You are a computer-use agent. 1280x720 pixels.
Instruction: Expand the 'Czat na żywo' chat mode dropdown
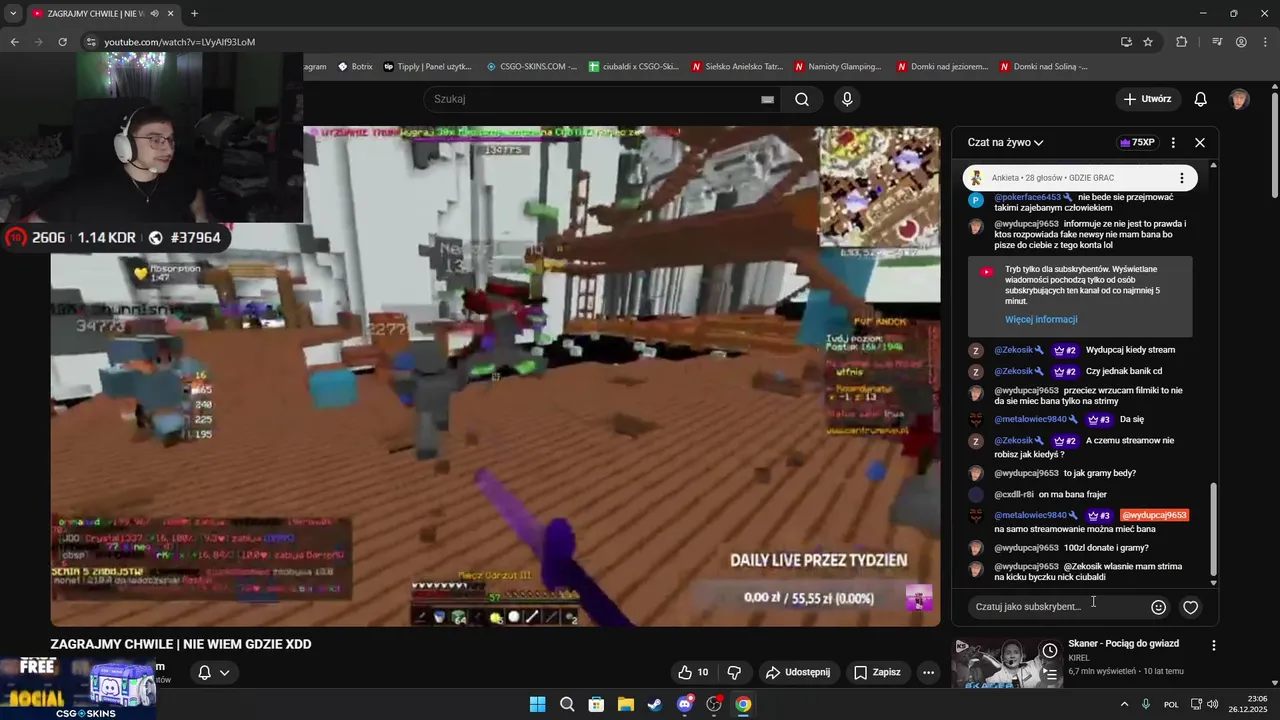(x=1005, y=143)
